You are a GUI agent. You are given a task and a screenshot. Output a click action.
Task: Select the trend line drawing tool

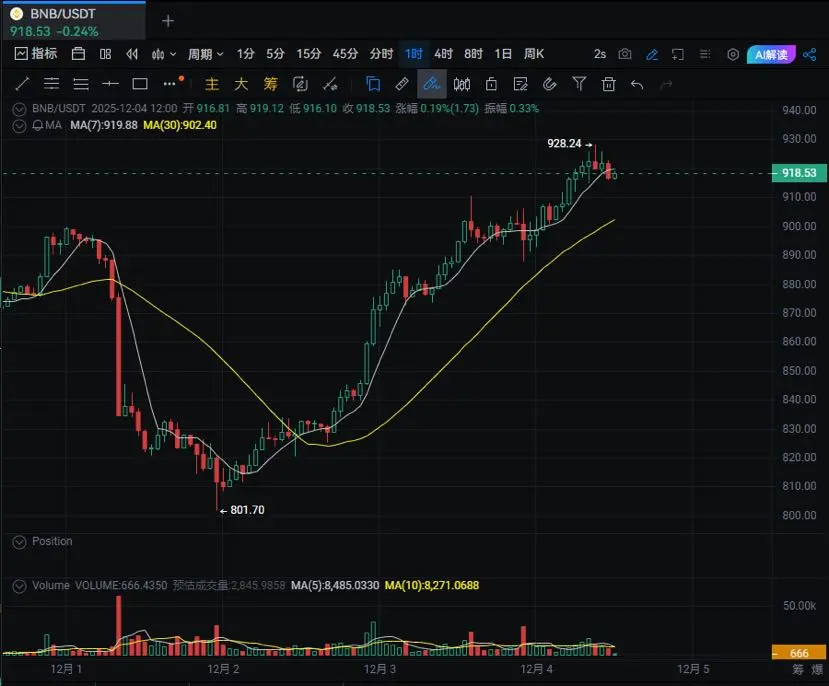[22, 84]
